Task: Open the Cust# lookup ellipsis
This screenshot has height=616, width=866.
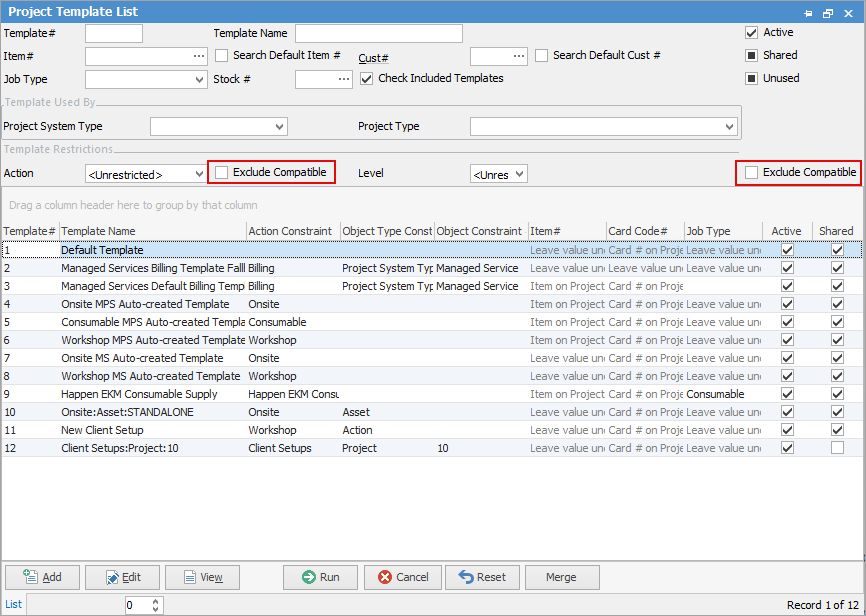Action: point(519,56)
